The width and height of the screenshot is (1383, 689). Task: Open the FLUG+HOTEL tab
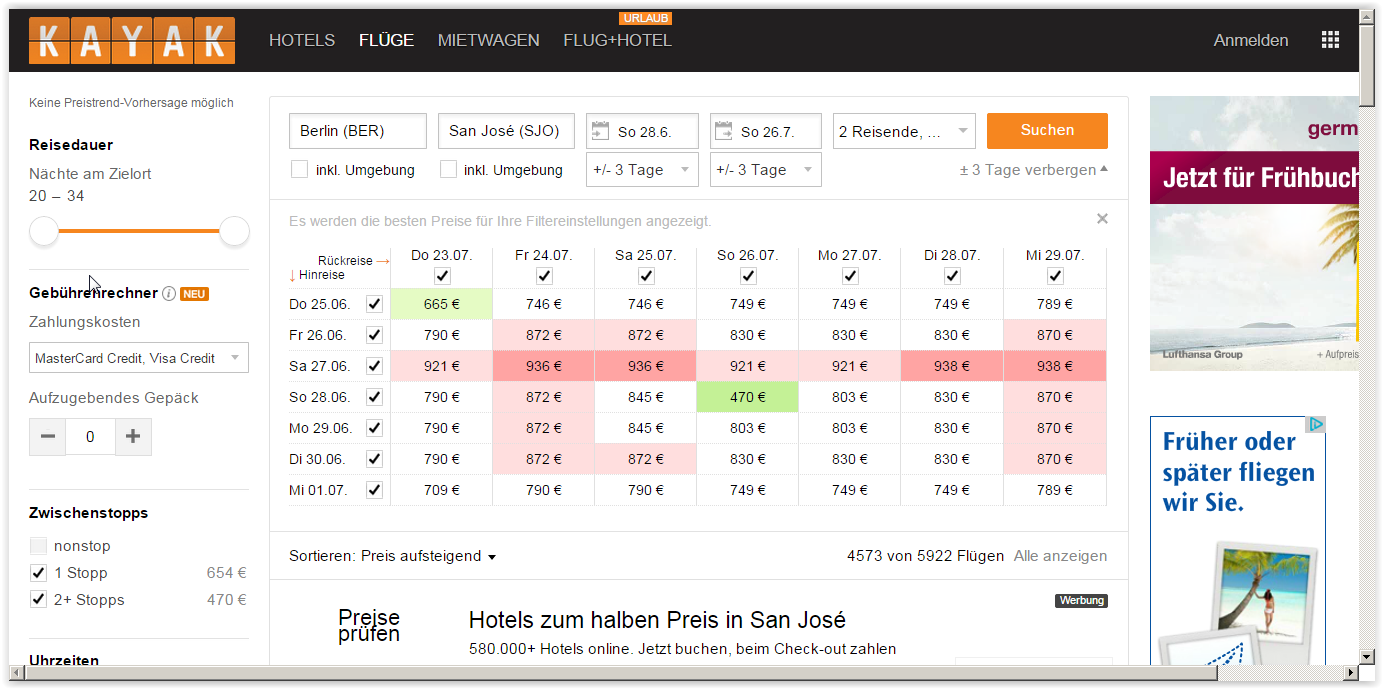click(x=617, y=41)
